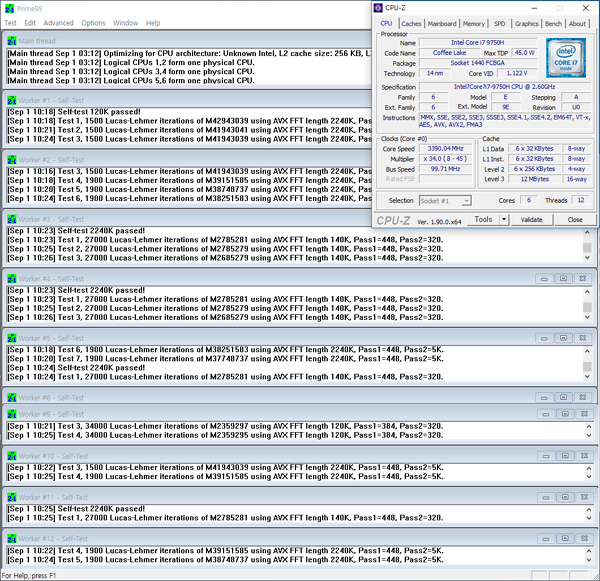600x581 pixels.
Task: Minimize the Worker #4 child window
Action: [544, 279]
